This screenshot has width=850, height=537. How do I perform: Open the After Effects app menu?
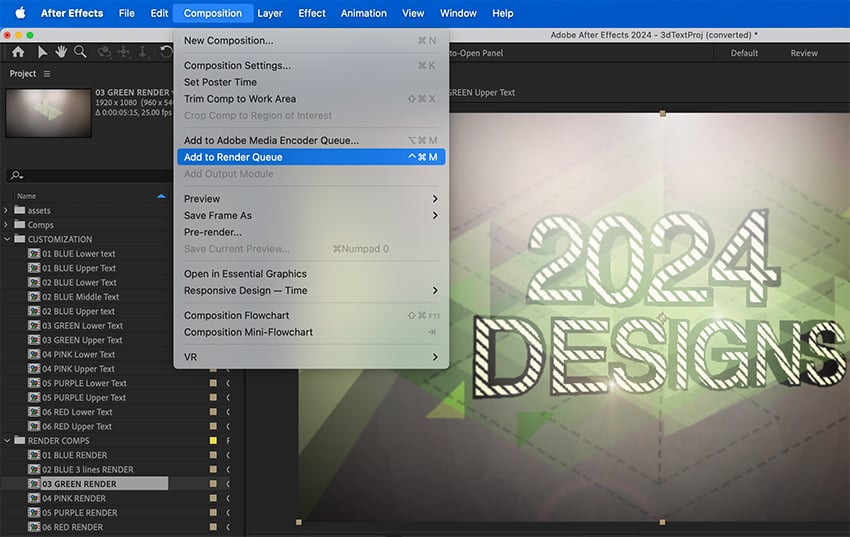coord(72,13)
